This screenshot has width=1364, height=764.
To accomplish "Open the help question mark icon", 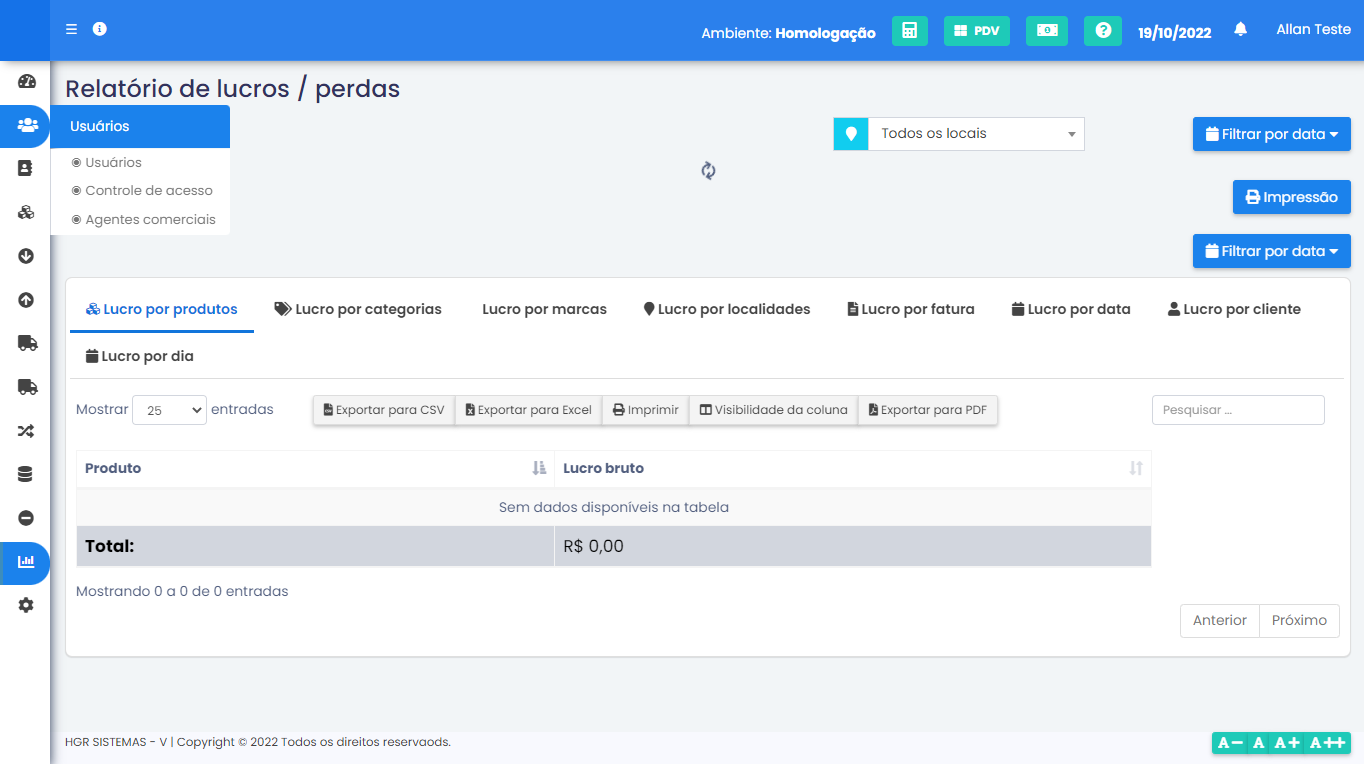I will point(1103,31).
